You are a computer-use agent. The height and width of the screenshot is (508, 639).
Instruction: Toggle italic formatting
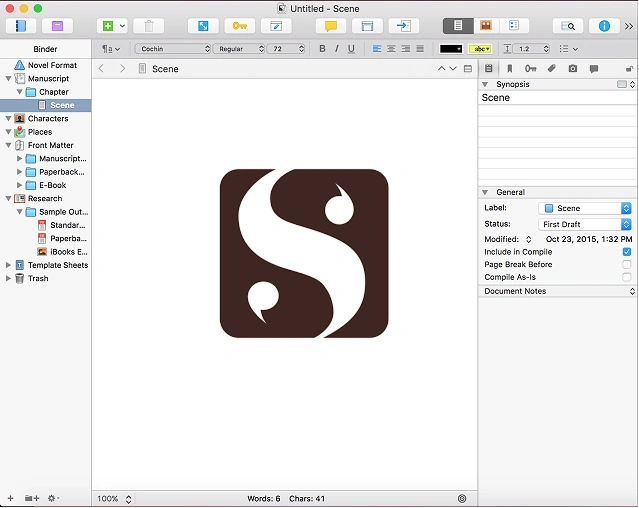click(x=337, y=49)
